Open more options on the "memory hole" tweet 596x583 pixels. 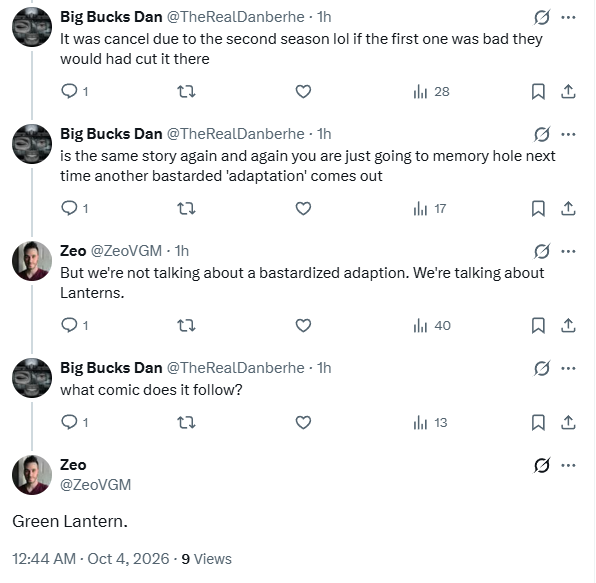pyautogui.click(x=568, y=134)
